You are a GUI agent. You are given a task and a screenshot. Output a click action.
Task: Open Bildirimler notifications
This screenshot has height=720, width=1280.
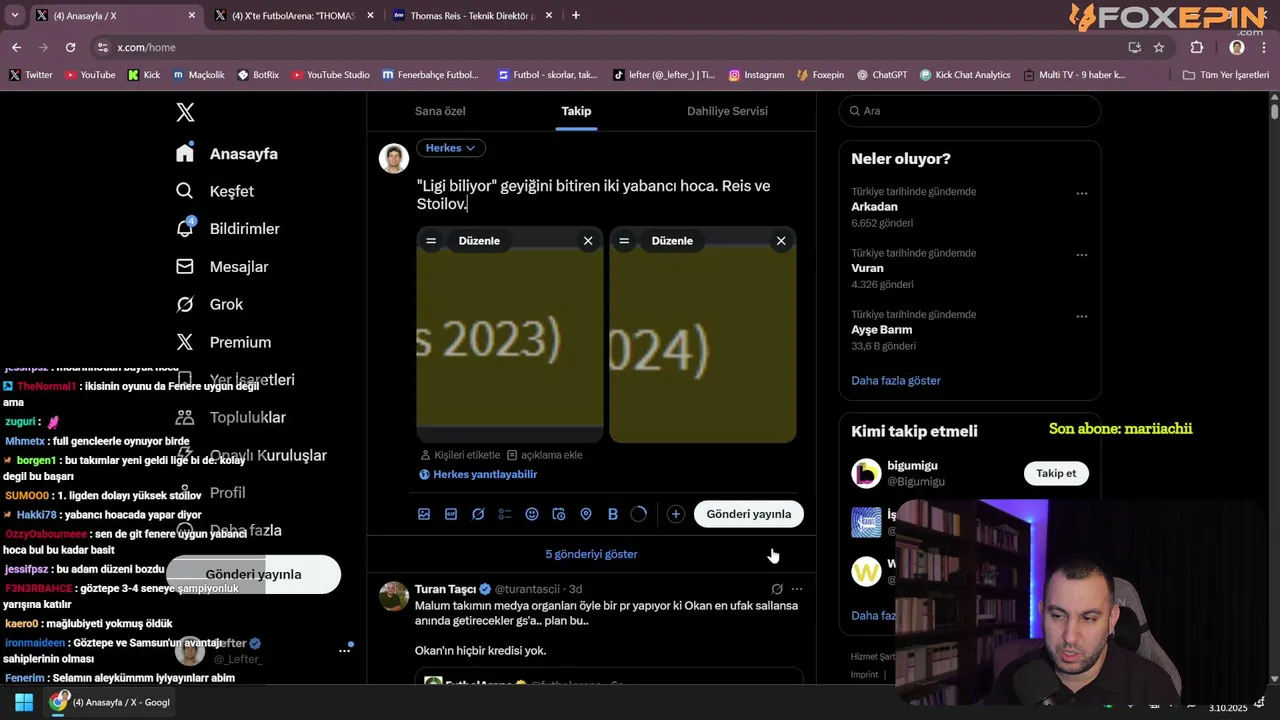click(x=227, y=229)
